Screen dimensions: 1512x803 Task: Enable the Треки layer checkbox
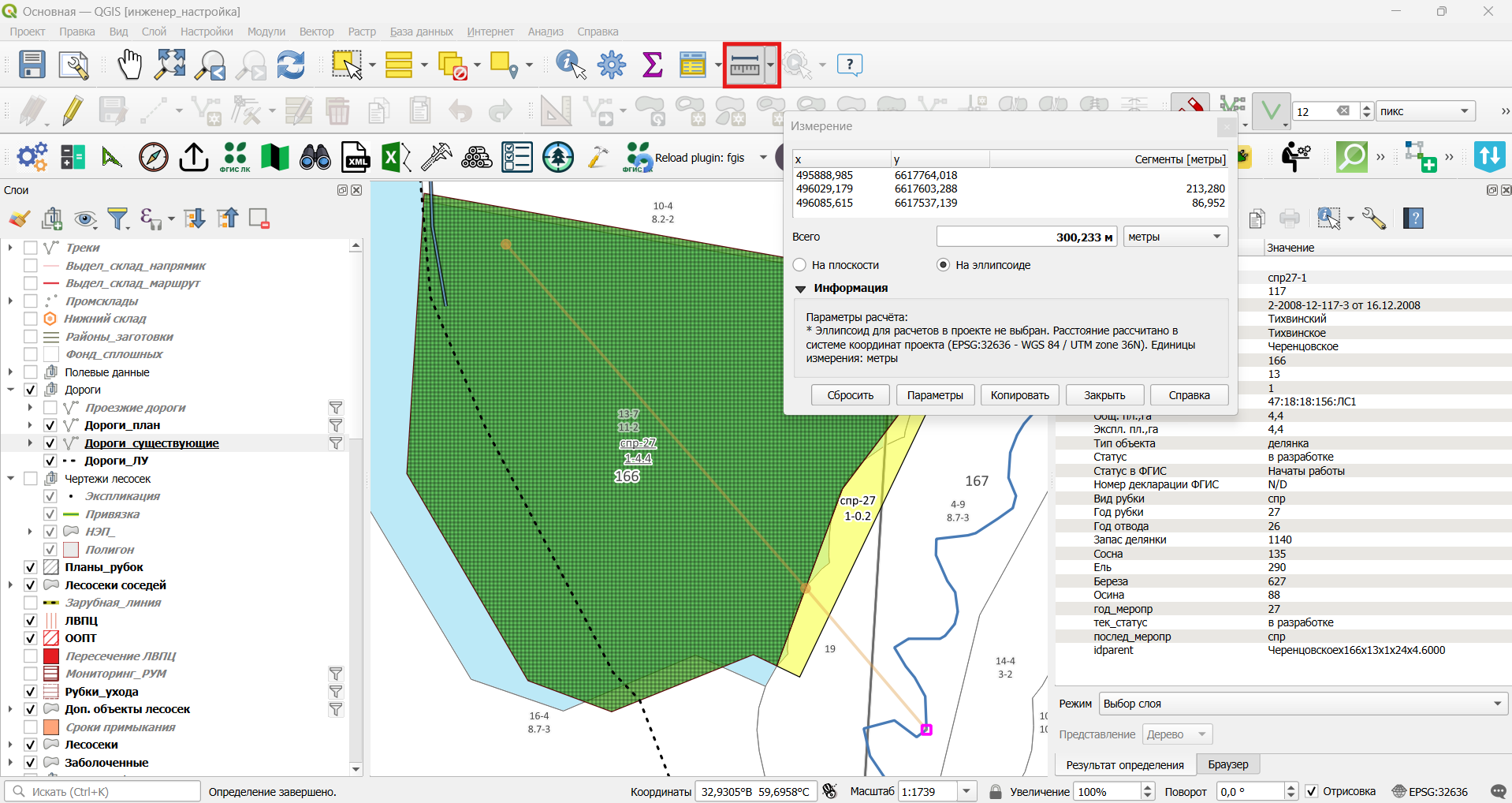[x=31, y=248]
